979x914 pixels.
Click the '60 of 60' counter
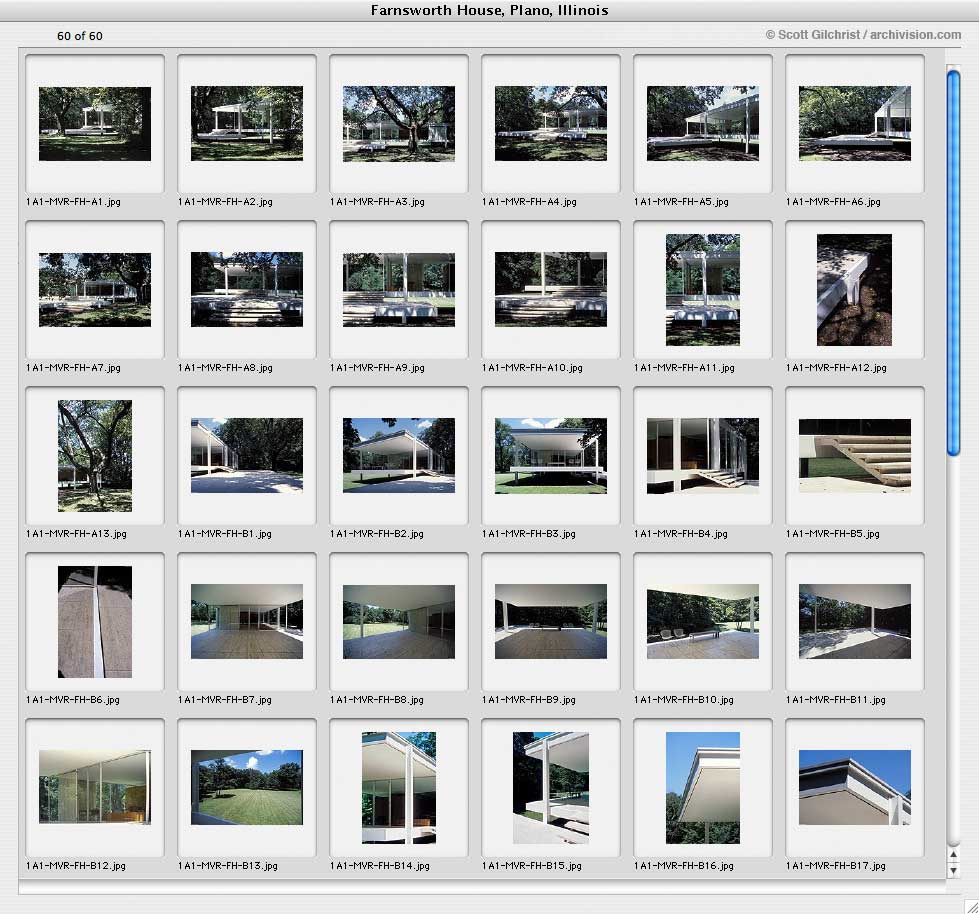click(80, 36)
